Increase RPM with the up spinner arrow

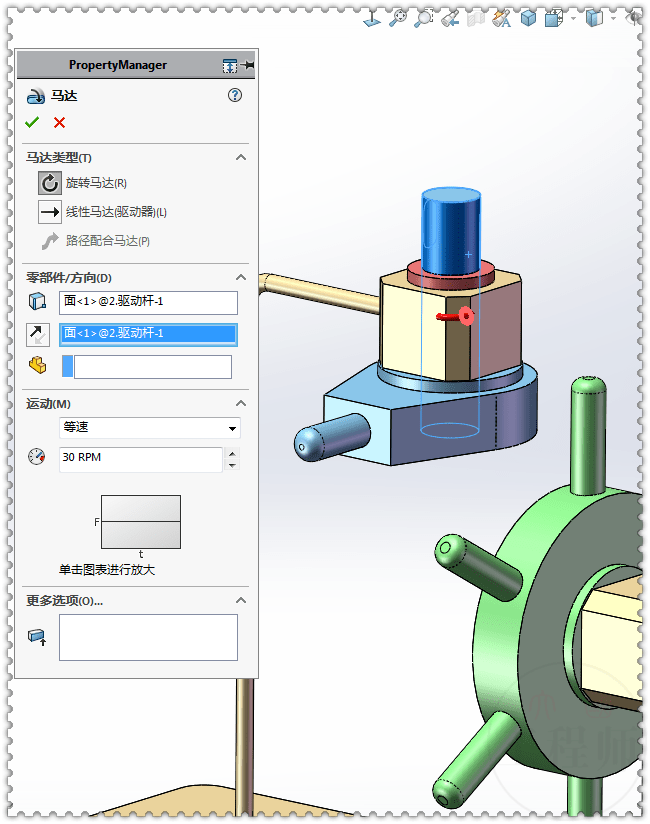tap(232, 454)
